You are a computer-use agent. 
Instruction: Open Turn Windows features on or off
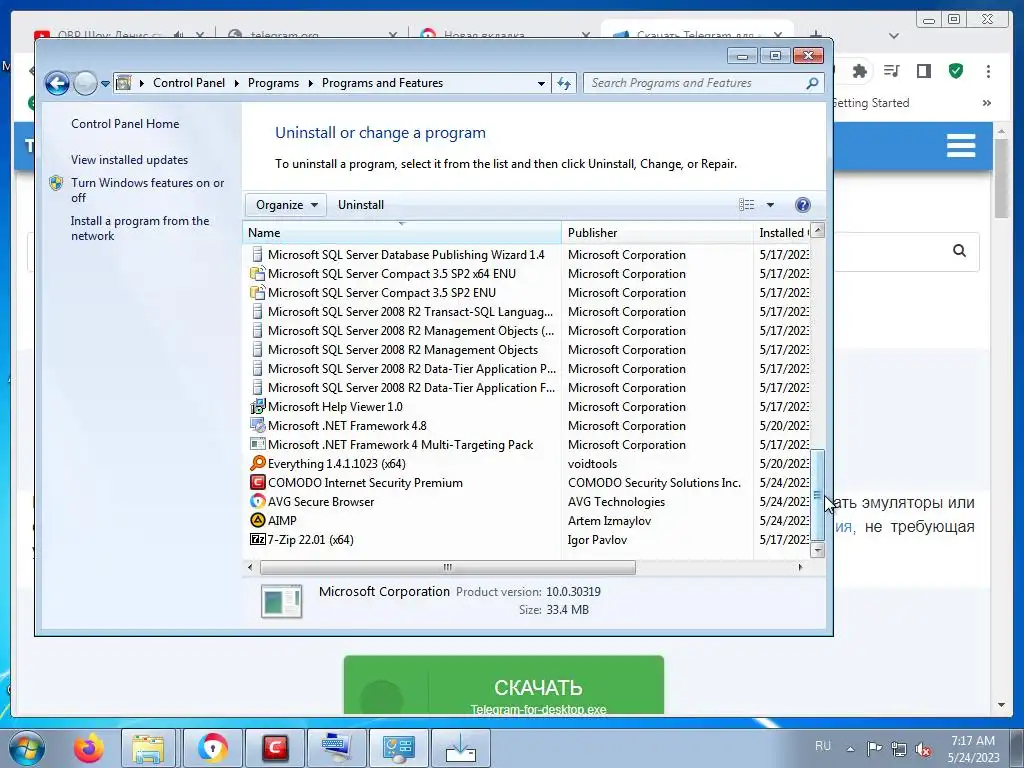148,190
